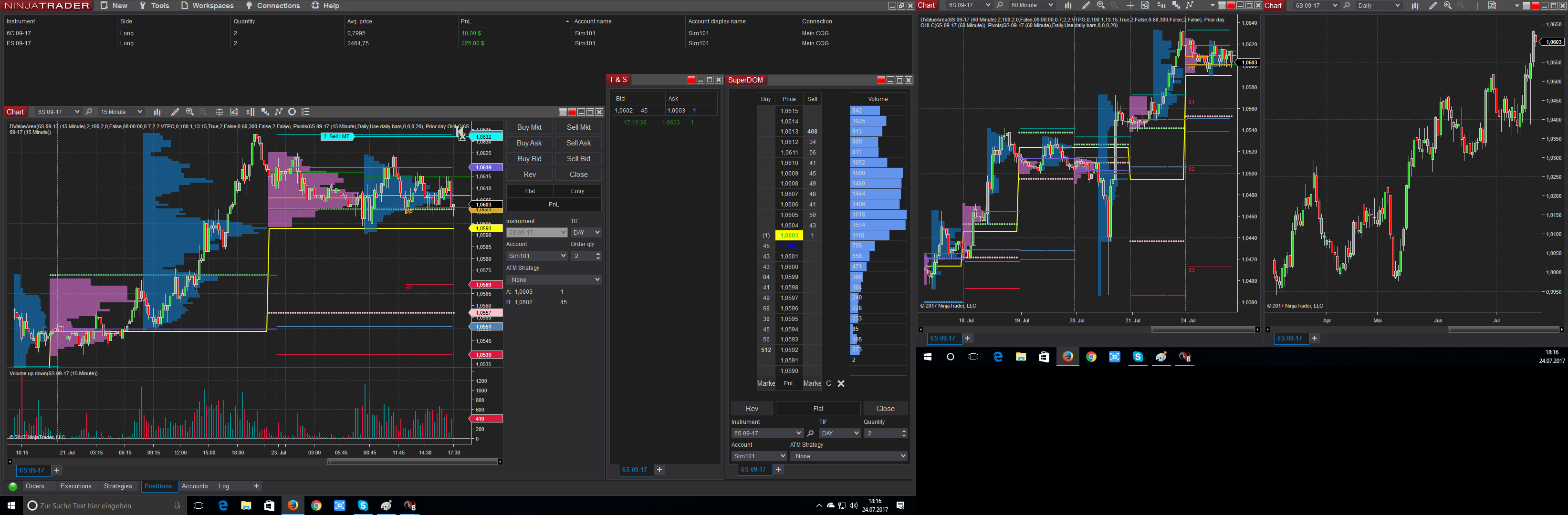Open bar type options in 15 Minute chart
Viewport: 1568px width, 515px height.
[157, 112]
